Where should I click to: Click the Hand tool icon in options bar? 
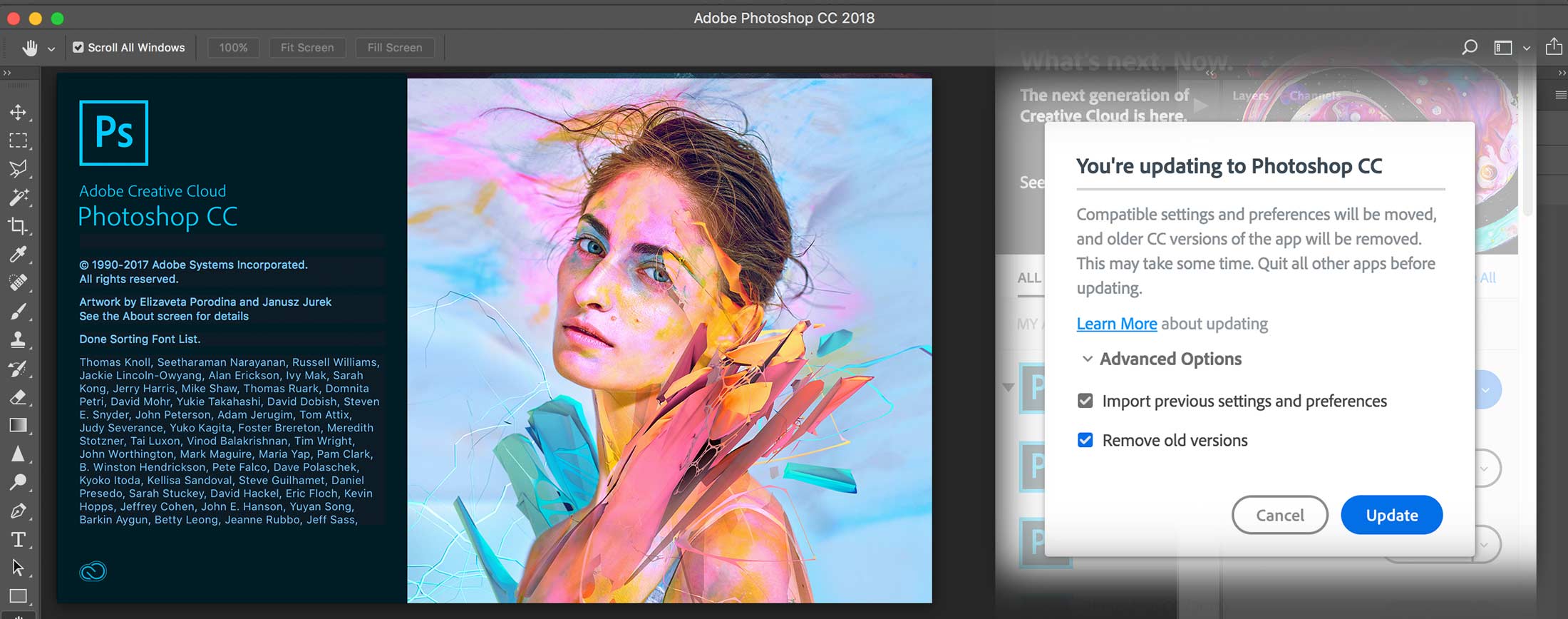[30, 48]
